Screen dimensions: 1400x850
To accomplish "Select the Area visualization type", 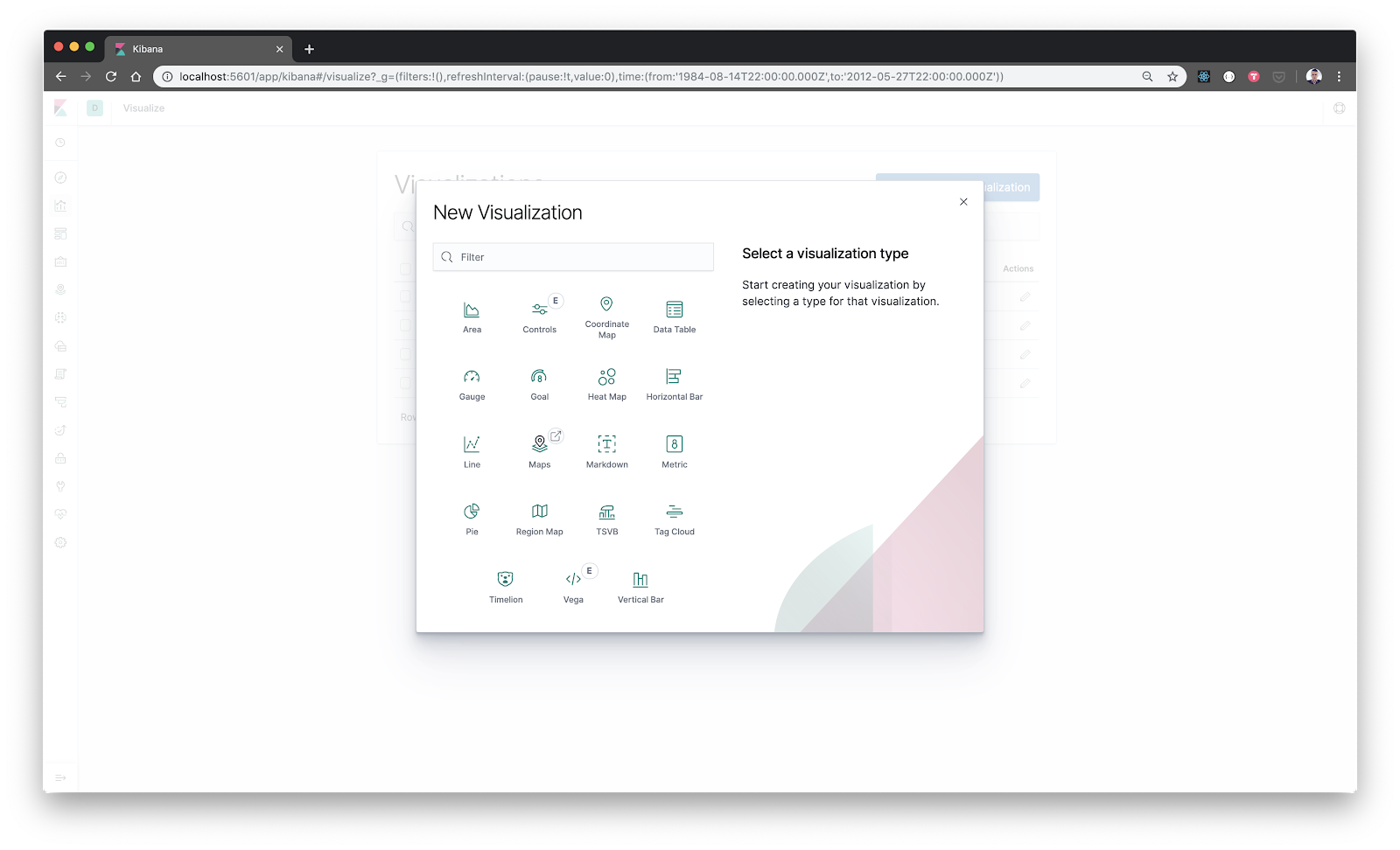I will click(x=472, y=317).
